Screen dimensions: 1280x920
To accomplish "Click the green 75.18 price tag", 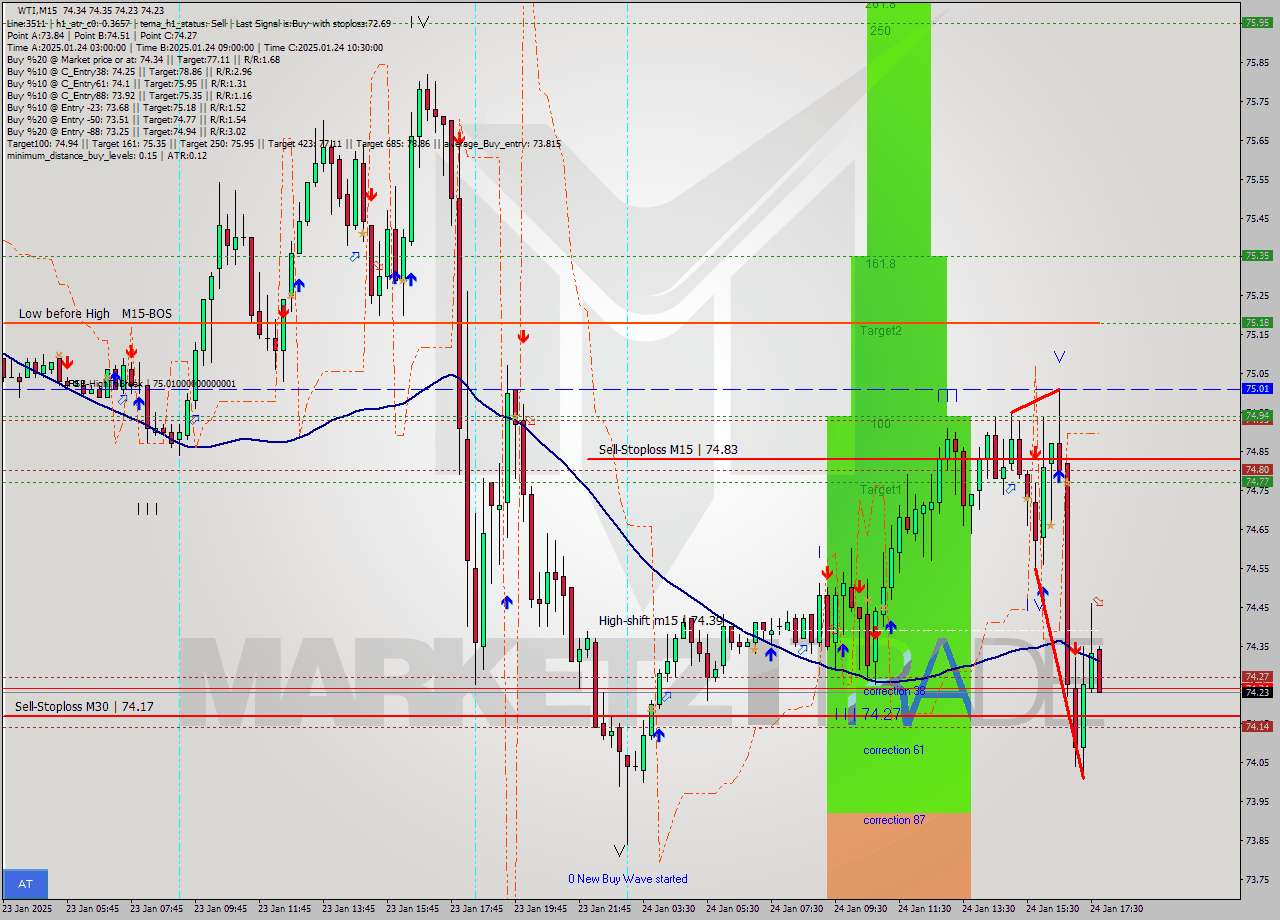I will point(1257,322).
